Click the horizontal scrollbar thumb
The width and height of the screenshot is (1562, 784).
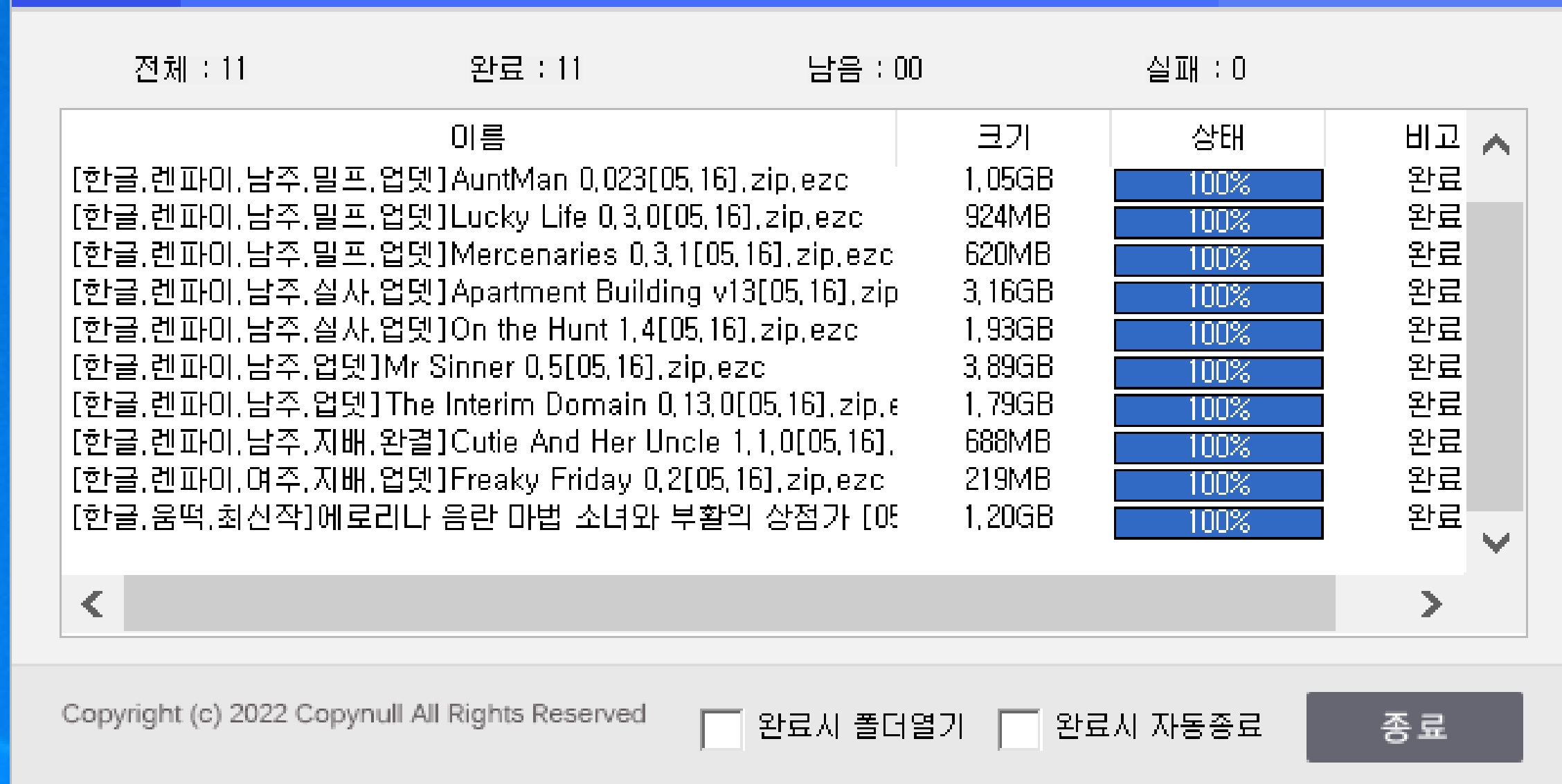coord(729,604)
